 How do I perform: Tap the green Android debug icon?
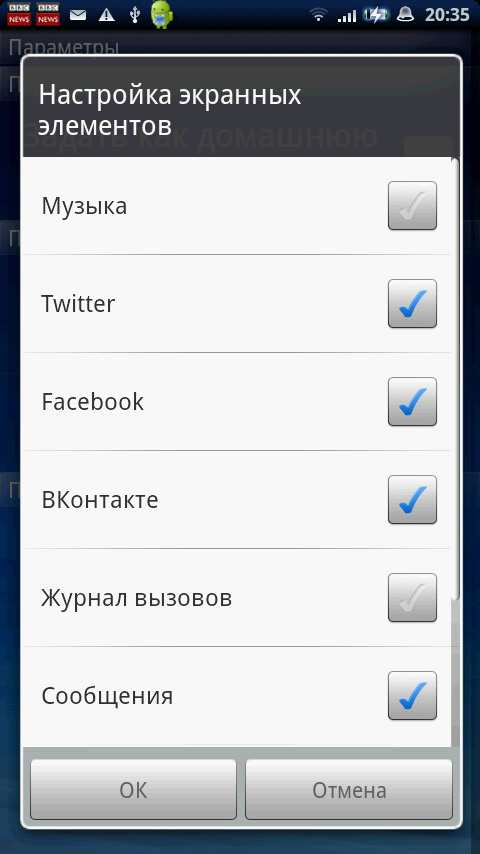162,15
